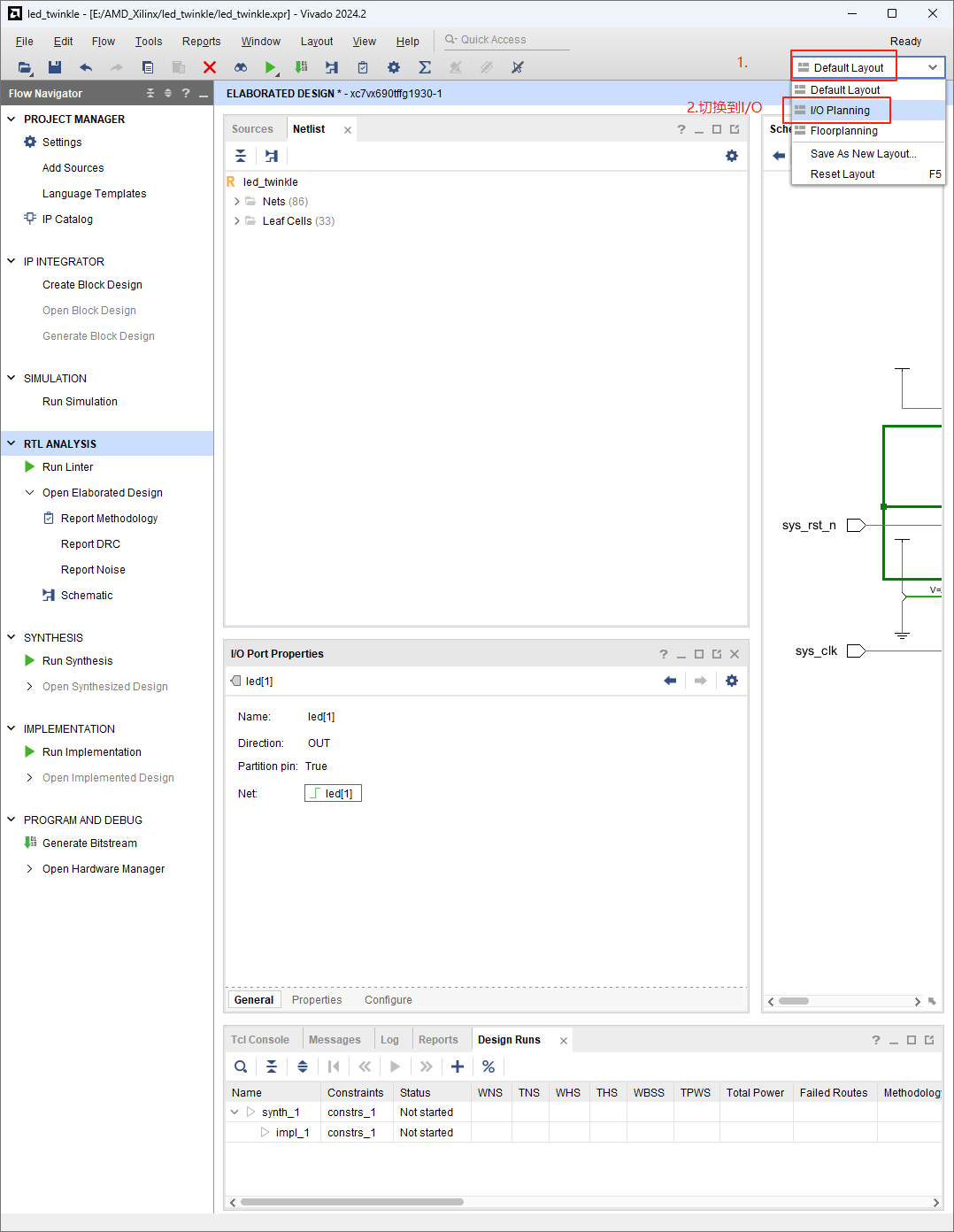Click the binoculars Find icon
This screenshot has width=954, height=1232.
coord(241,67)
